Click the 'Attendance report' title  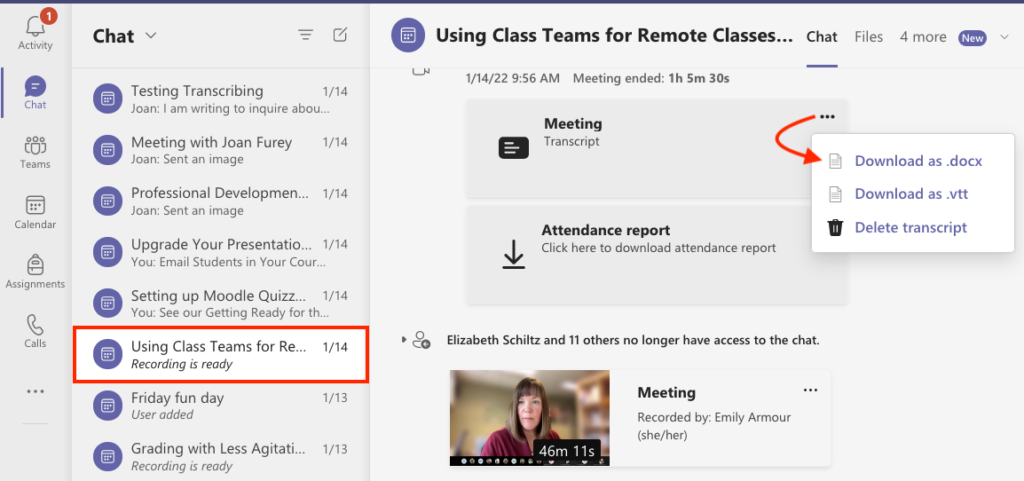[606, 230]
